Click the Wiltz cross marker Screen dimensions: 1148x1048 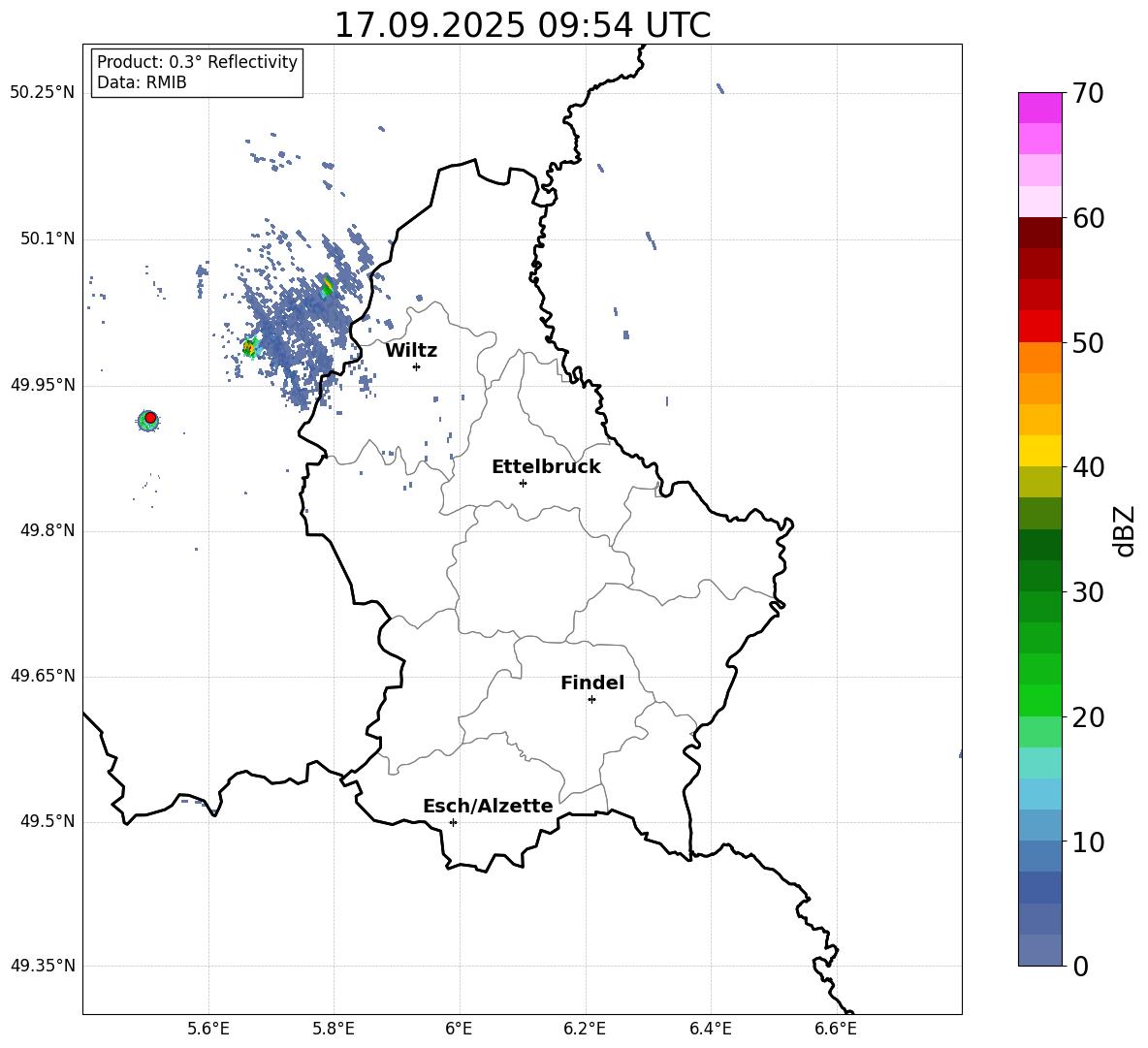click(x=417, y=366)
